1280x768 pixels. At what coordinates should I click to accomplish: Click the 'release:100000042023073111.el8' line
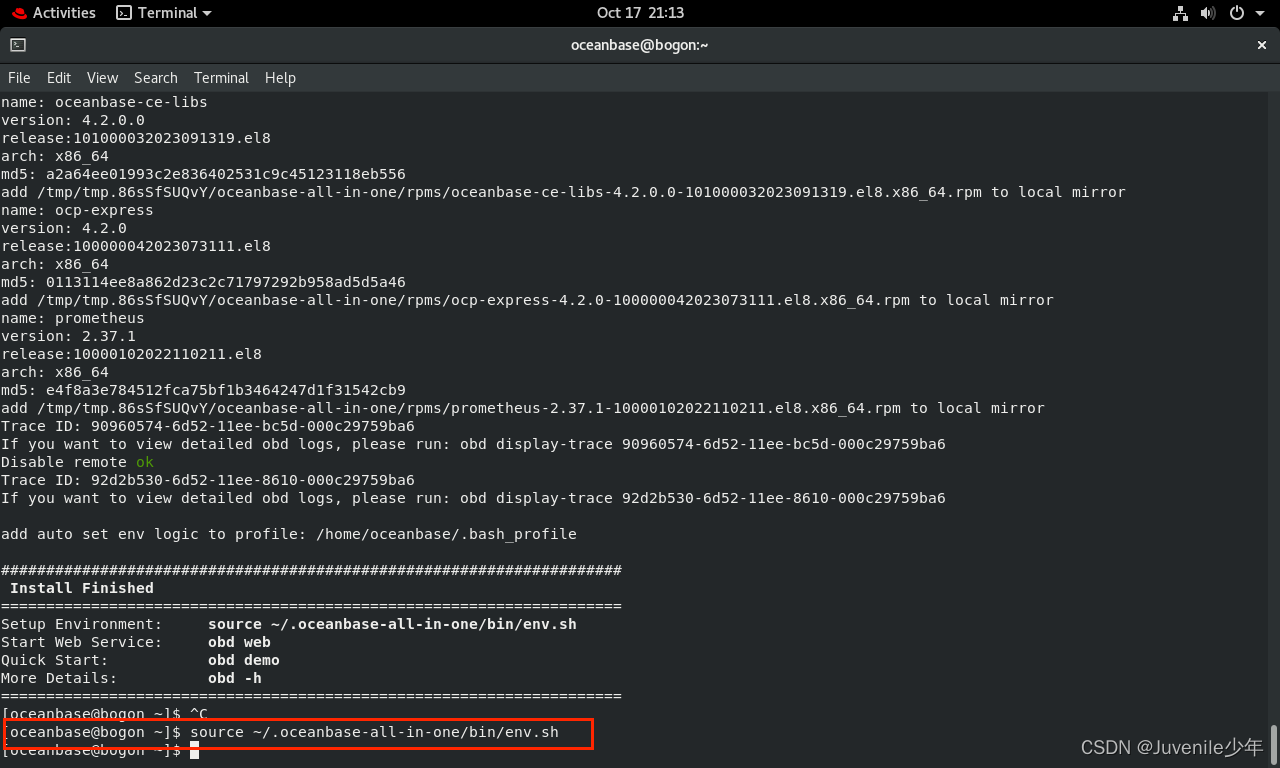coord(135,246)
